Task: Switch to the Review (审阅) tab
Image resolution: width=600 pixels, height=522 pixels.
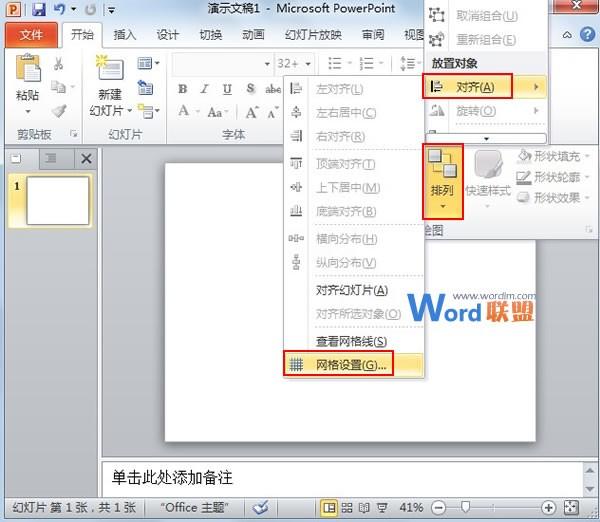Action: pos(373,35)
